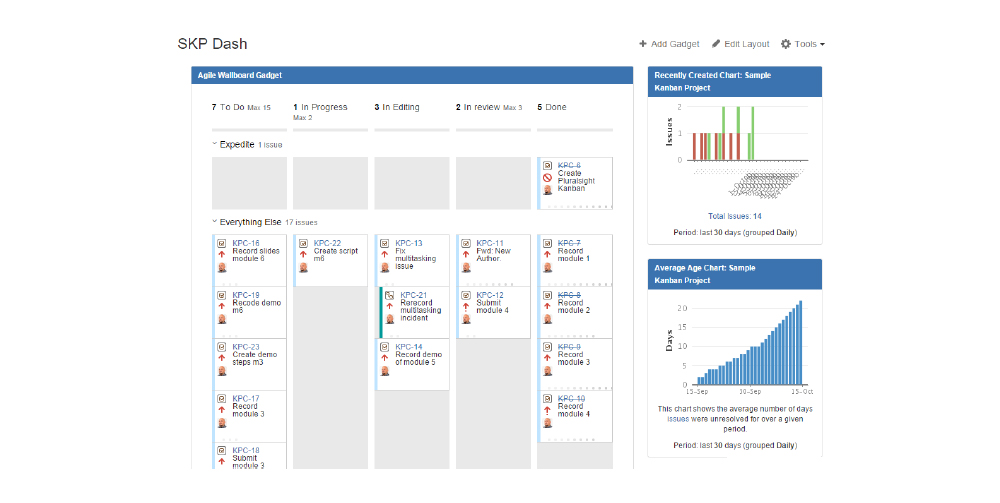This screenshot has width=1000, height=503.
Task: Open the Total Issues: 14 link
Action: (x=735, y=216)
